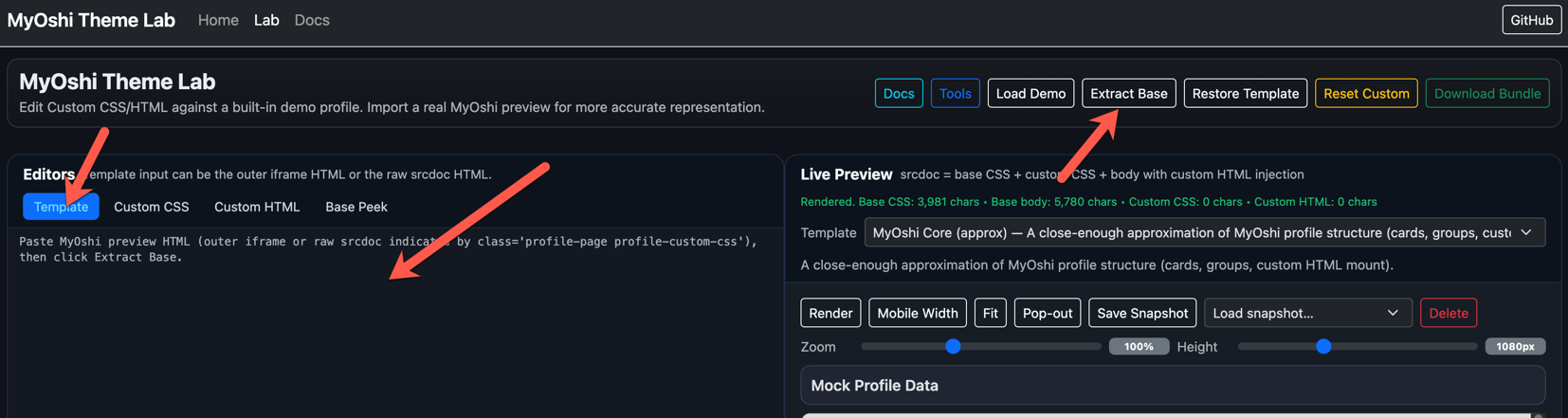Click the Editors heading
This screenshot has width=1568, height=418.
(x=49, y=174)
